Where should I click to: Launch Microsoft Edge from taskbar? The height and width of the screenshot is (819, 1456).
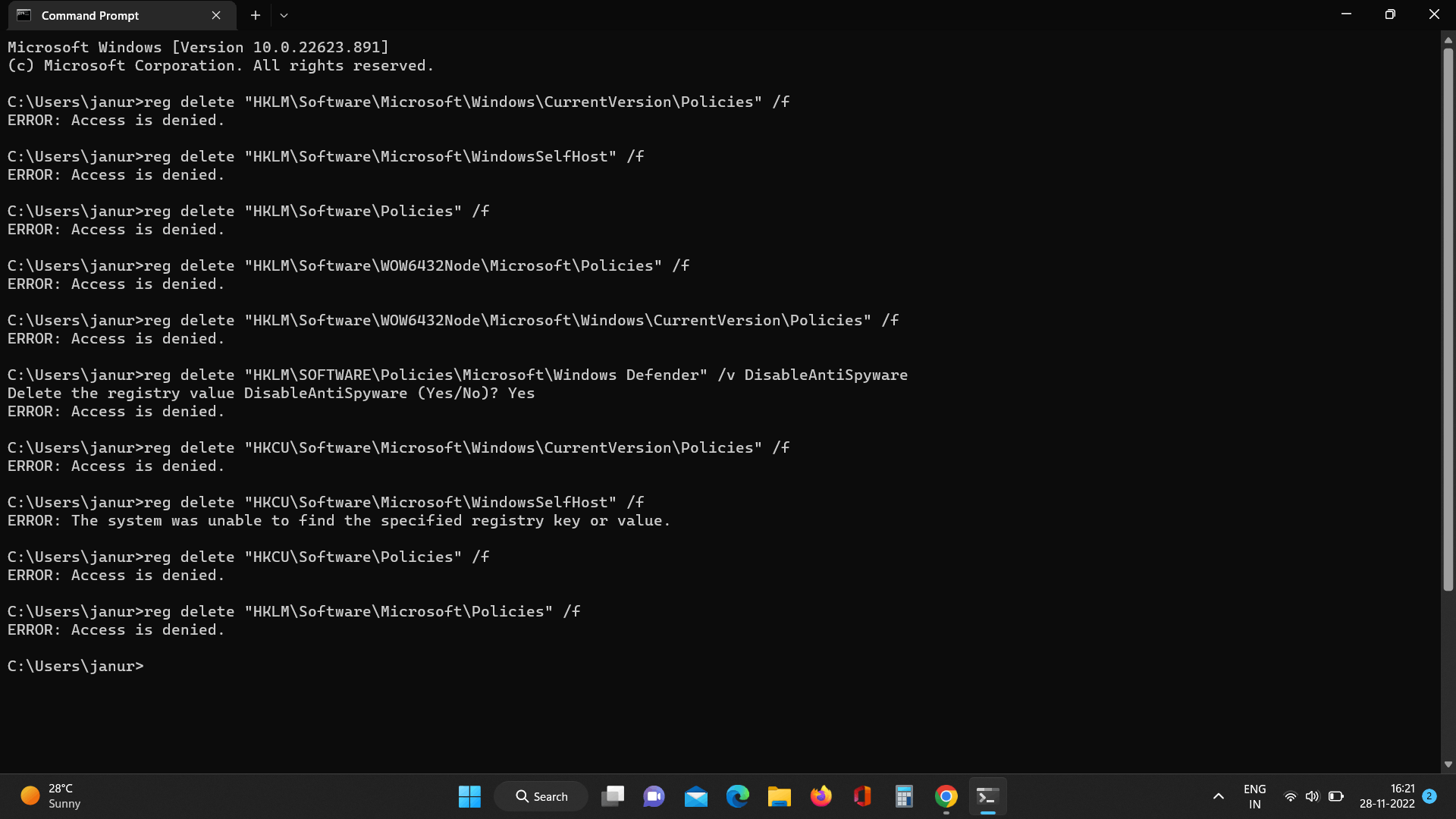point(737,796)
